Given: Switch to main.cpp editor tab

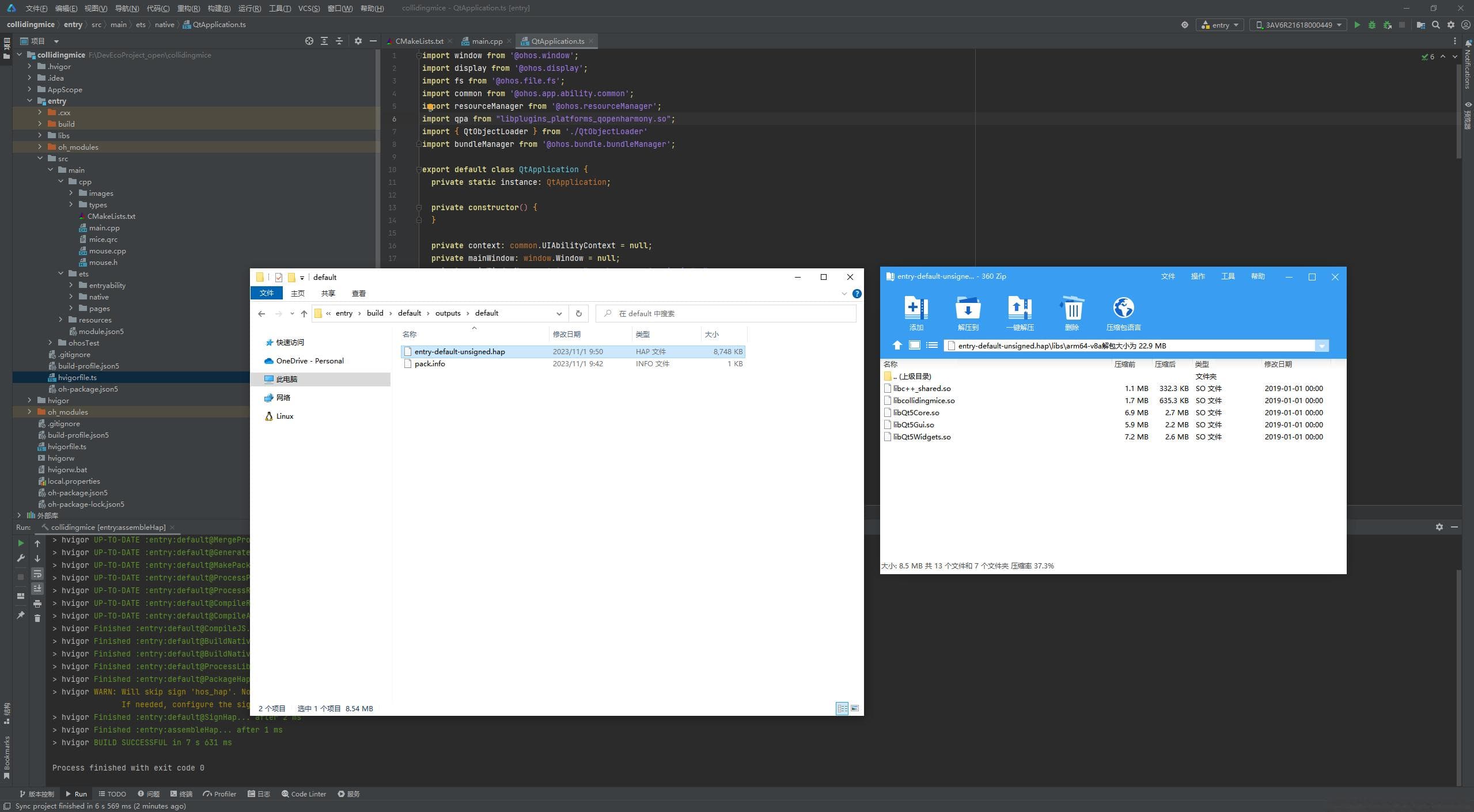Looking at the screenshot, I should (487, 41).
